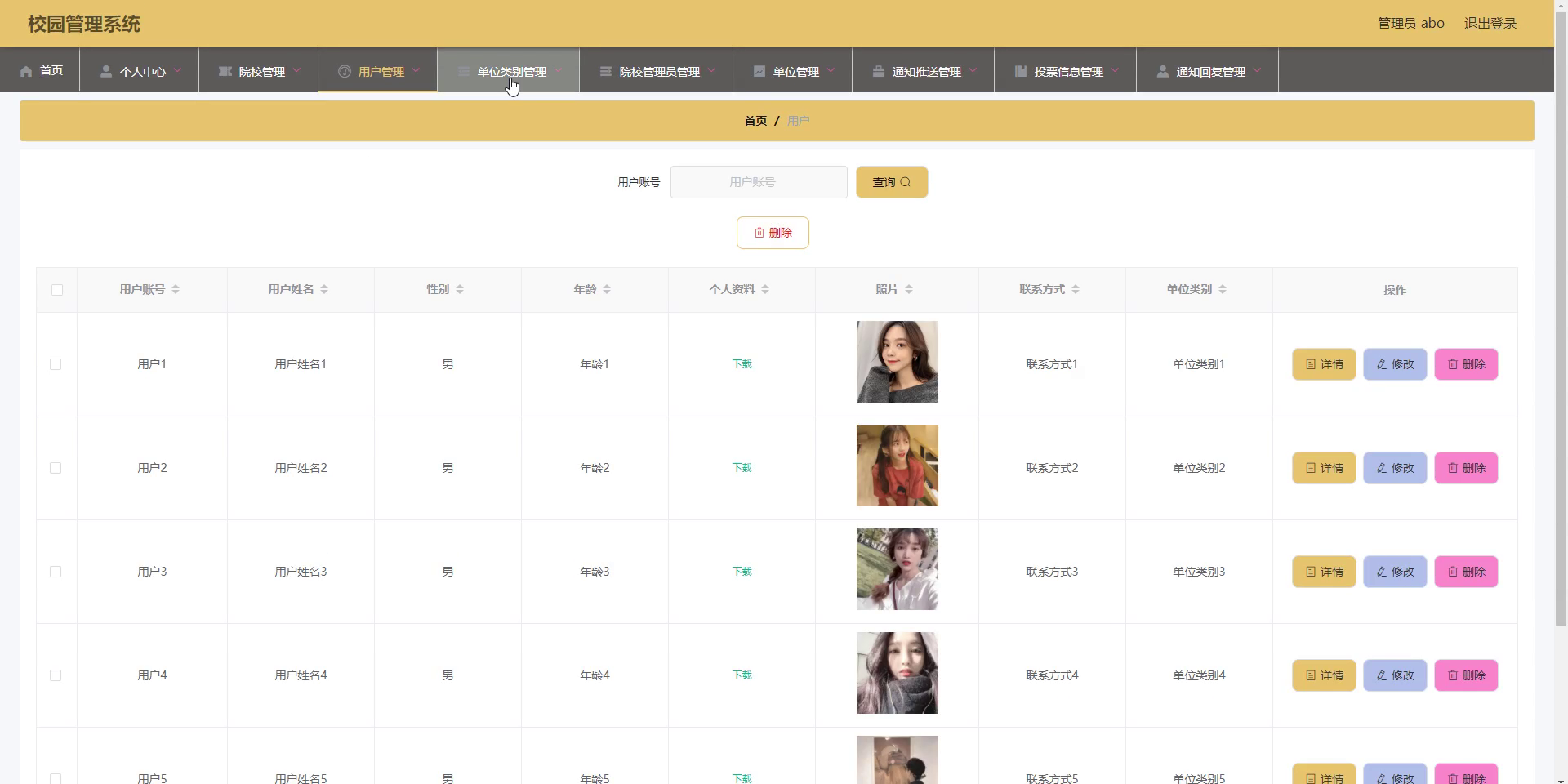1568x784 pixels.
Task: Click 管理员 abo account label
Action: pyautogui.click(x=1410, y=24)
